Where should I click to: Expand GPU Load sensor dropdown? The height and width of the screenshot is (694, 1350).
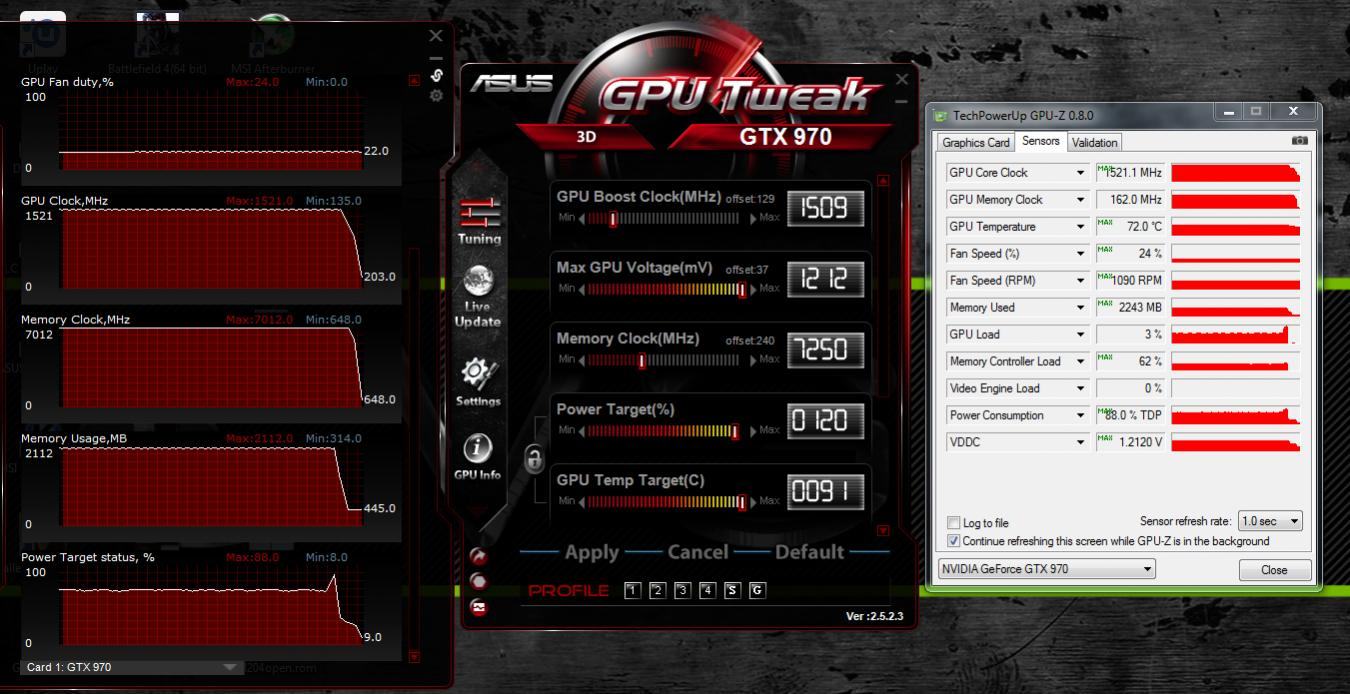pos(1080,335)
